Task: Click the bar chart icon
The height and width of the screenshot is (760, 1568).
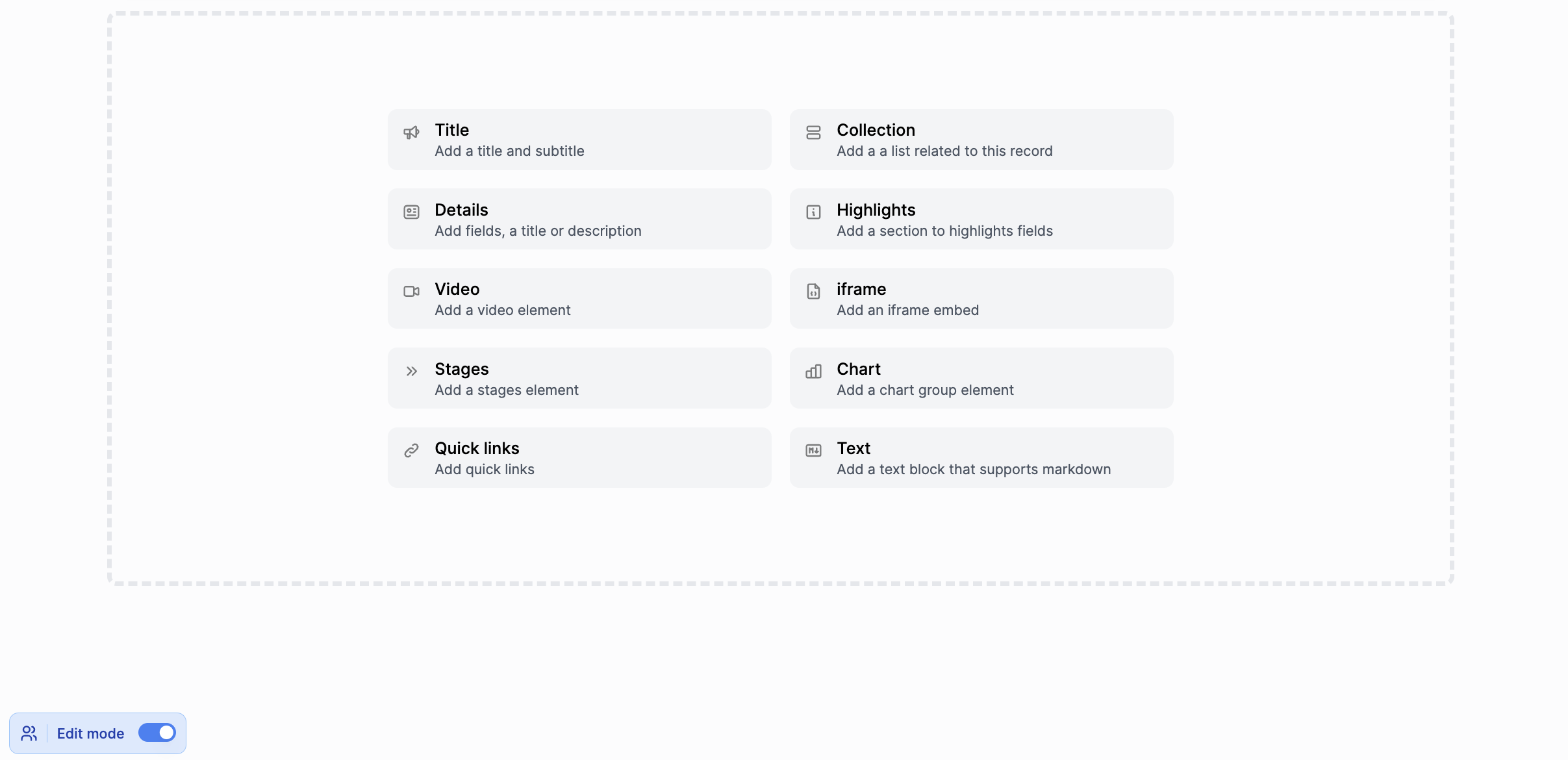Action: tap(813, 372)
